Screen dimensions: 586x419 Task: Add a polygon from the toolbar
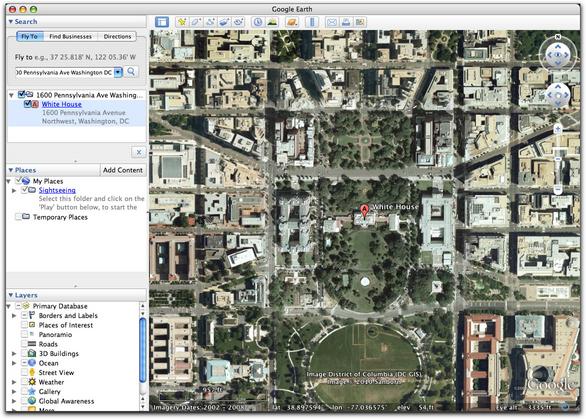196,22
